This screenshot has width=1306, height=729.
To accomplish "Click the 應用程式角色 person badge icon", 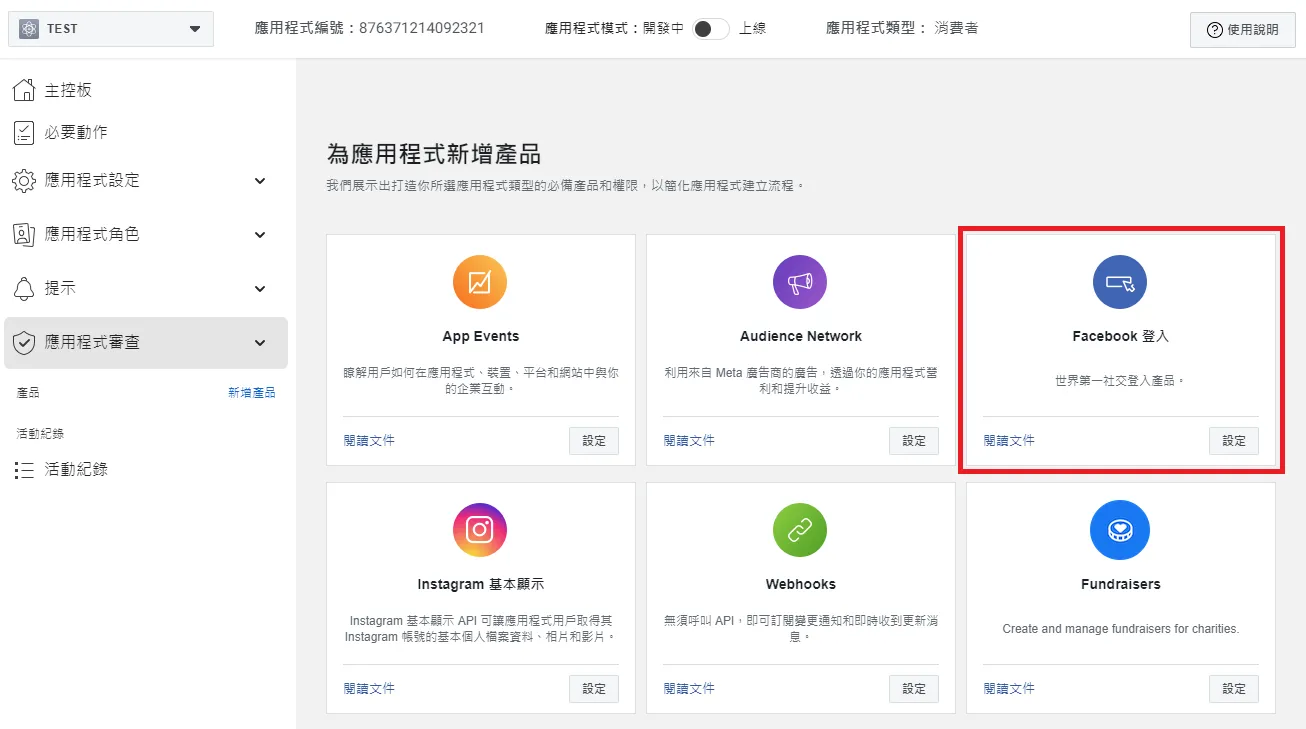I will [x=24, y=235].
